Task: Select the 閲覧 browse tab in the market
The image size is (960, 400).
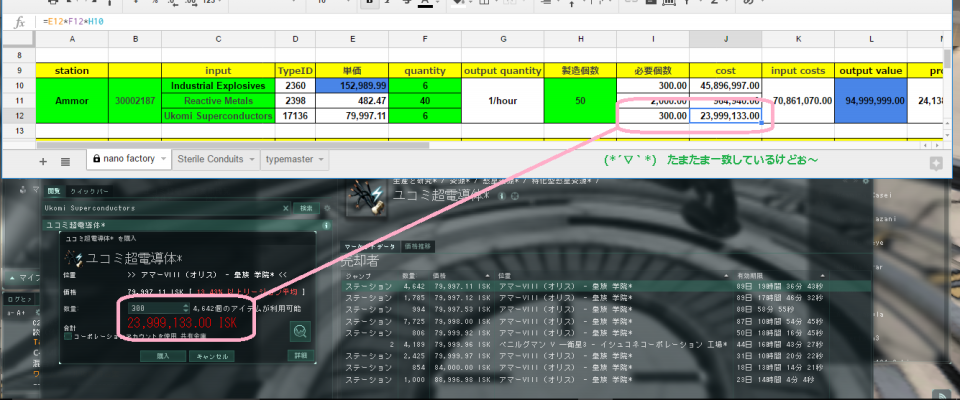Action: click(54, 191)
